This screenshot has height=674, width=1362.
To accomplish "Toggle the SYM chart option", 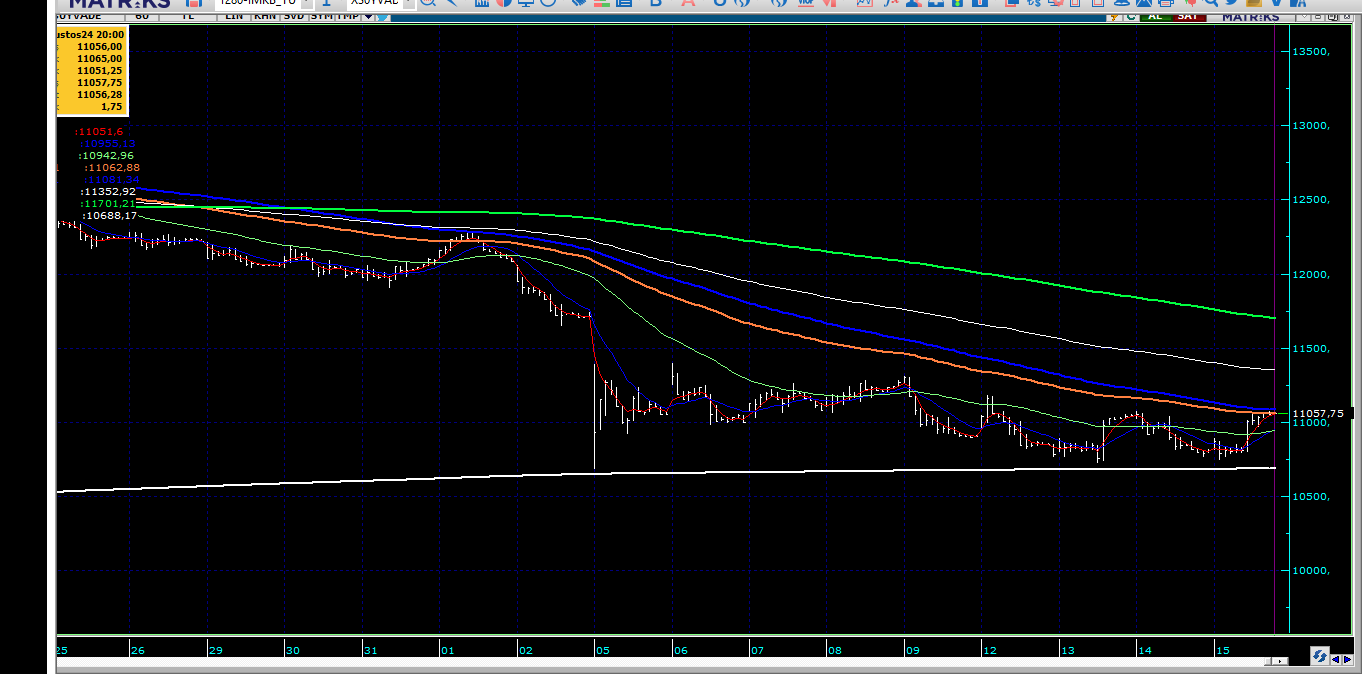I will [322, 16].
